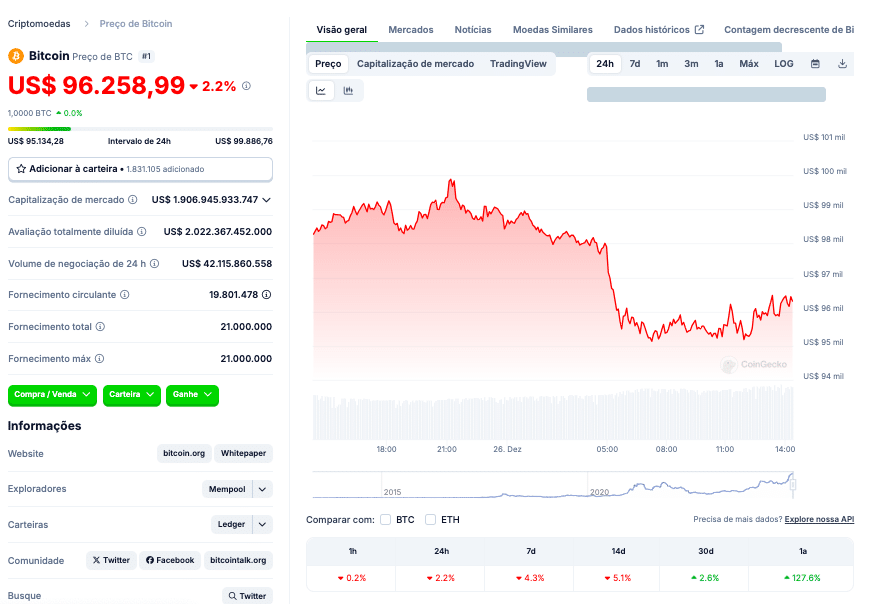Open the TradingView chart tab
Image resolution: width=870 pixels, height=604 pixels.
coord(518,64)
